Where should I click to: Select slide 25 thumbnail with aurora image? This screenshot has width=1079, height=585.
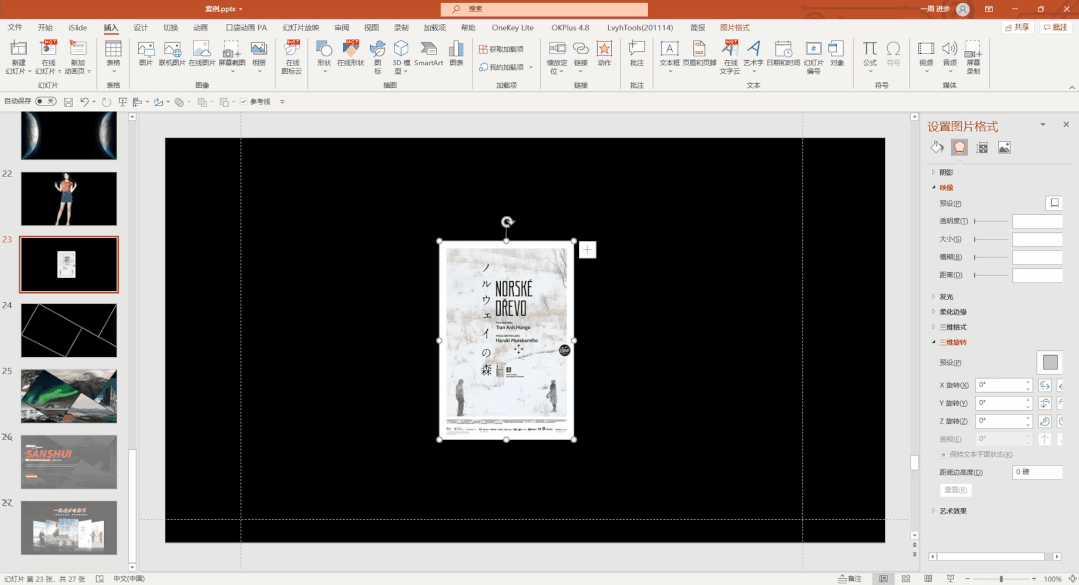click(69, 396)
